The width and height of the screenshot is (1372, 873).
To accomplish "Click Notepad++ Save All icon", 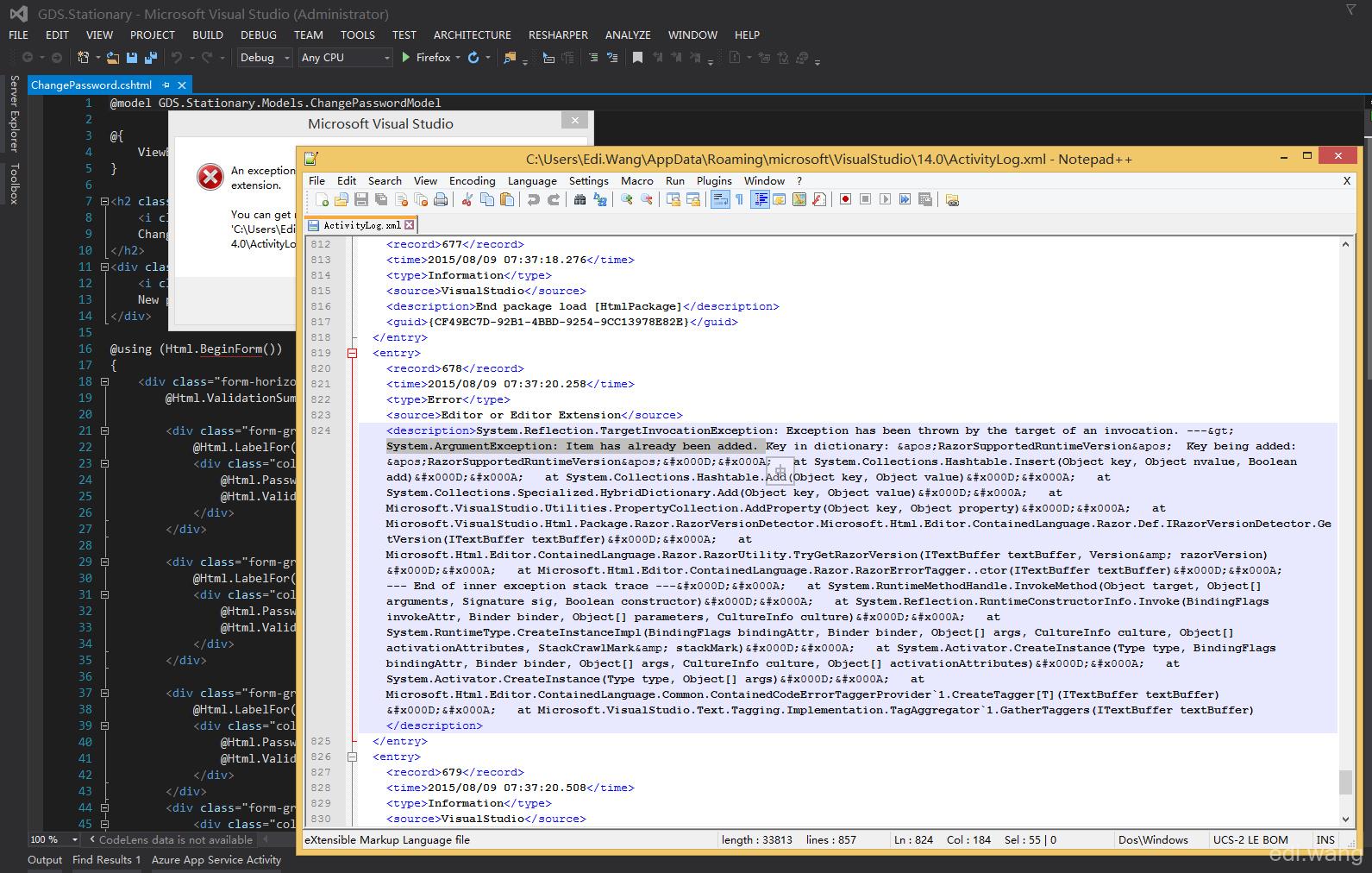I will [381, 199].
